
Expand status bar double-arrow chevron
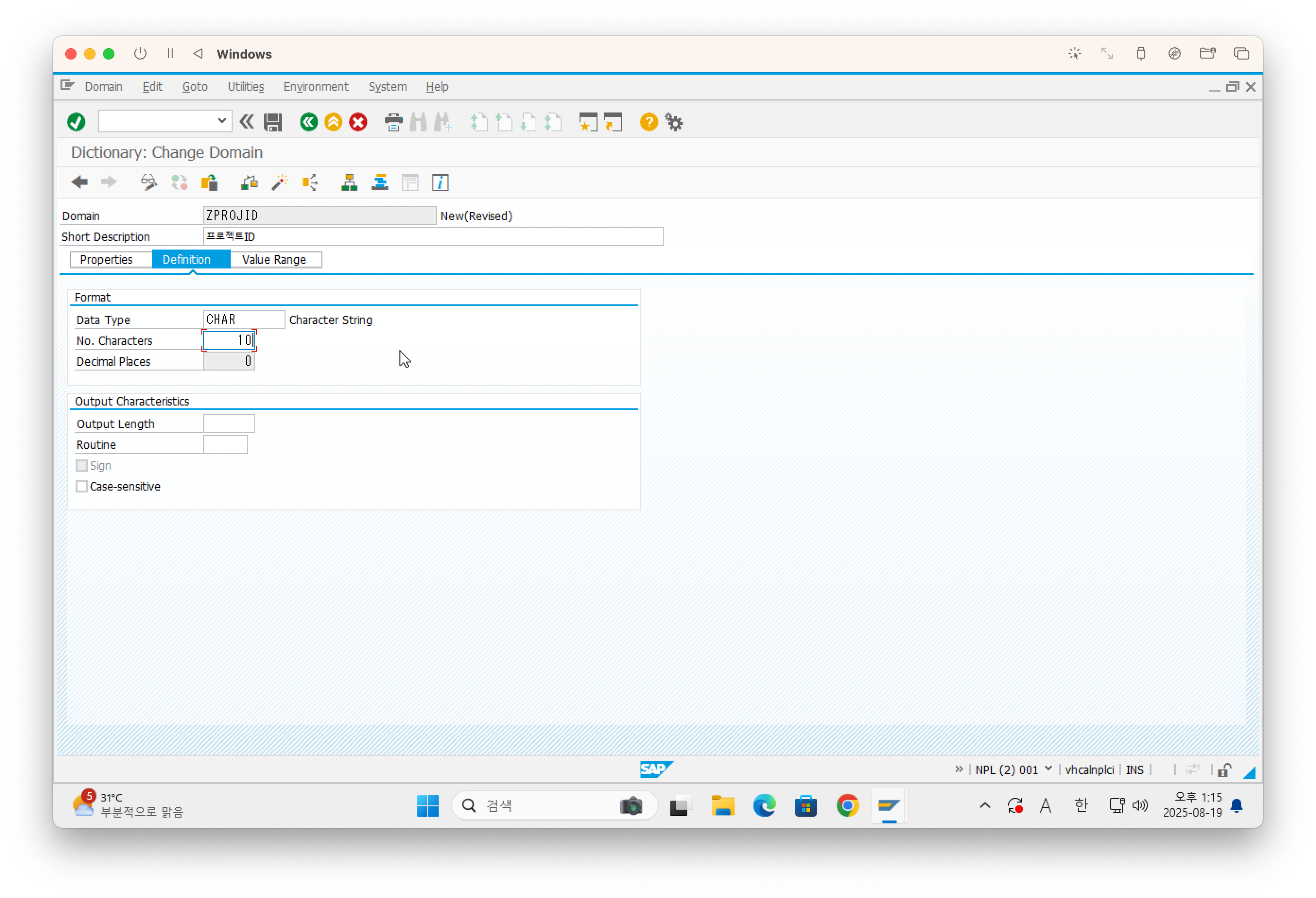(x=959, y=769)
